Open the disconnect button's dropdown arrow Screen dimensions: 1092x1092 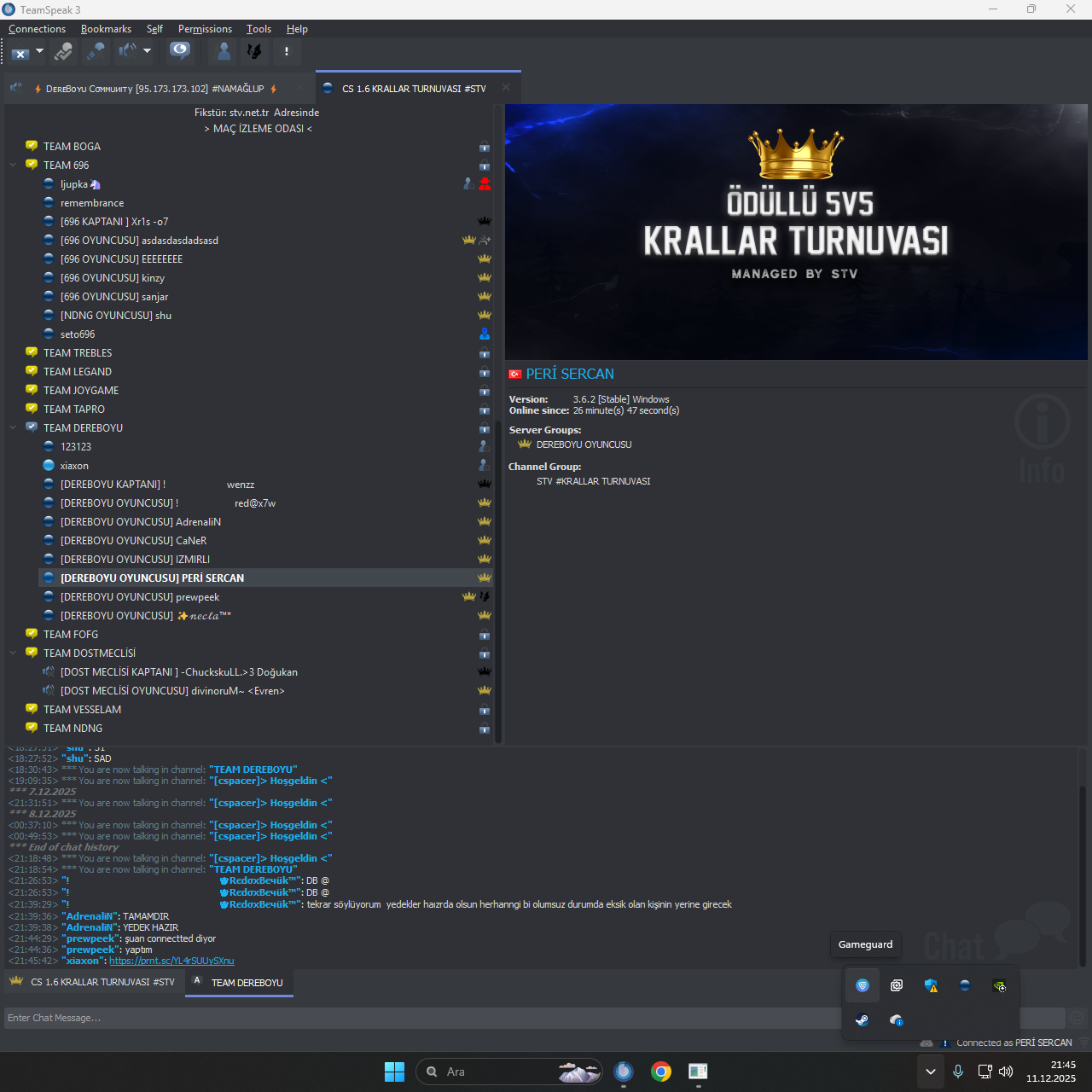click(39, 51)
